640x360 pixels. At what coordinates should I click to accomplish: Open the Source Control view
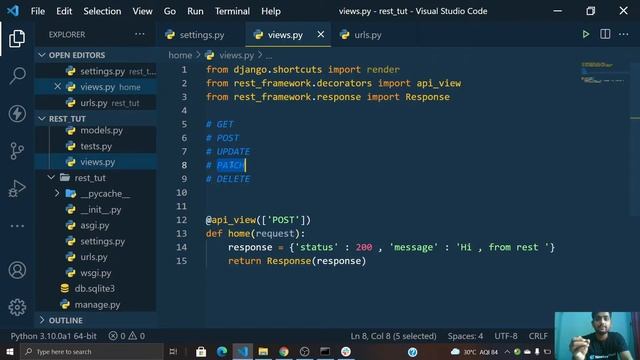click(x=17, y=151)
